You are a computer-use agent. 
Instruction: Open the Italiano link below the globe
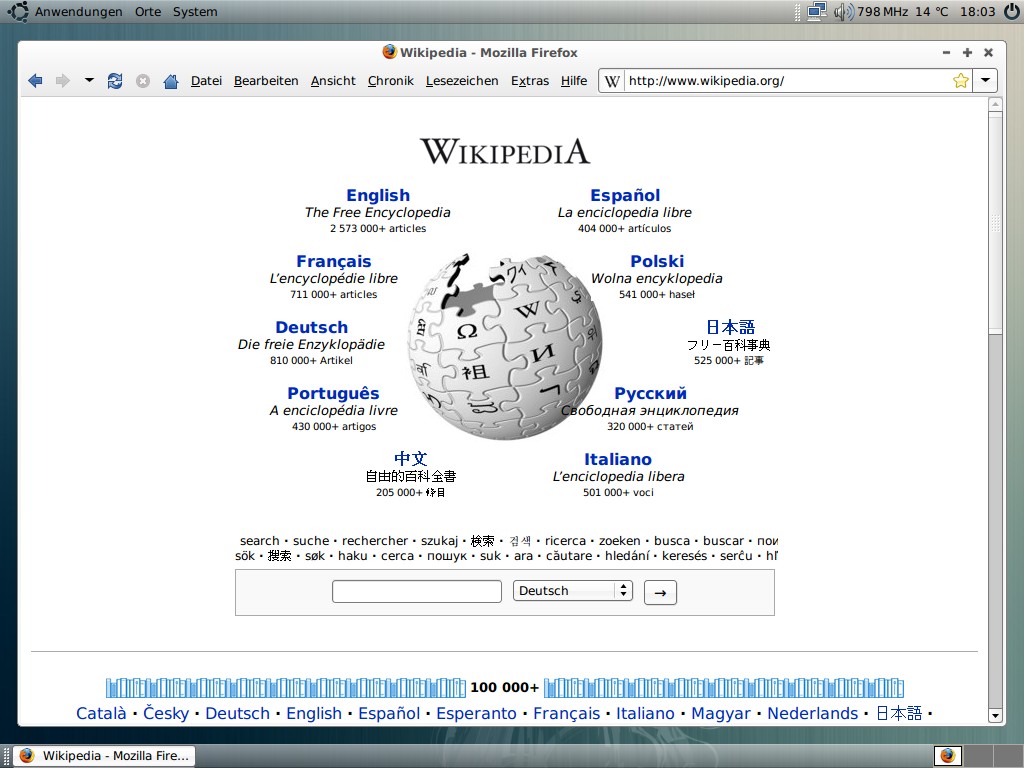[618, 459]
